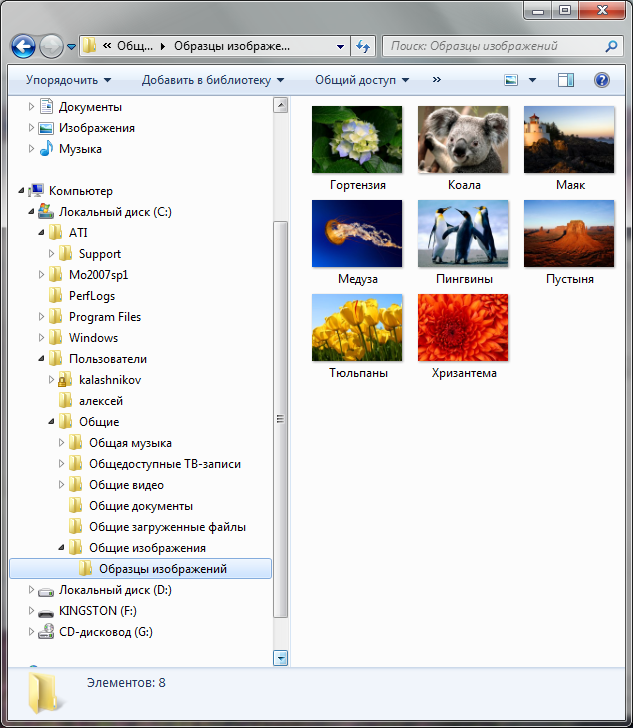
Task: Click the greyed Forward arrow button
Action: tap(51, 46)
